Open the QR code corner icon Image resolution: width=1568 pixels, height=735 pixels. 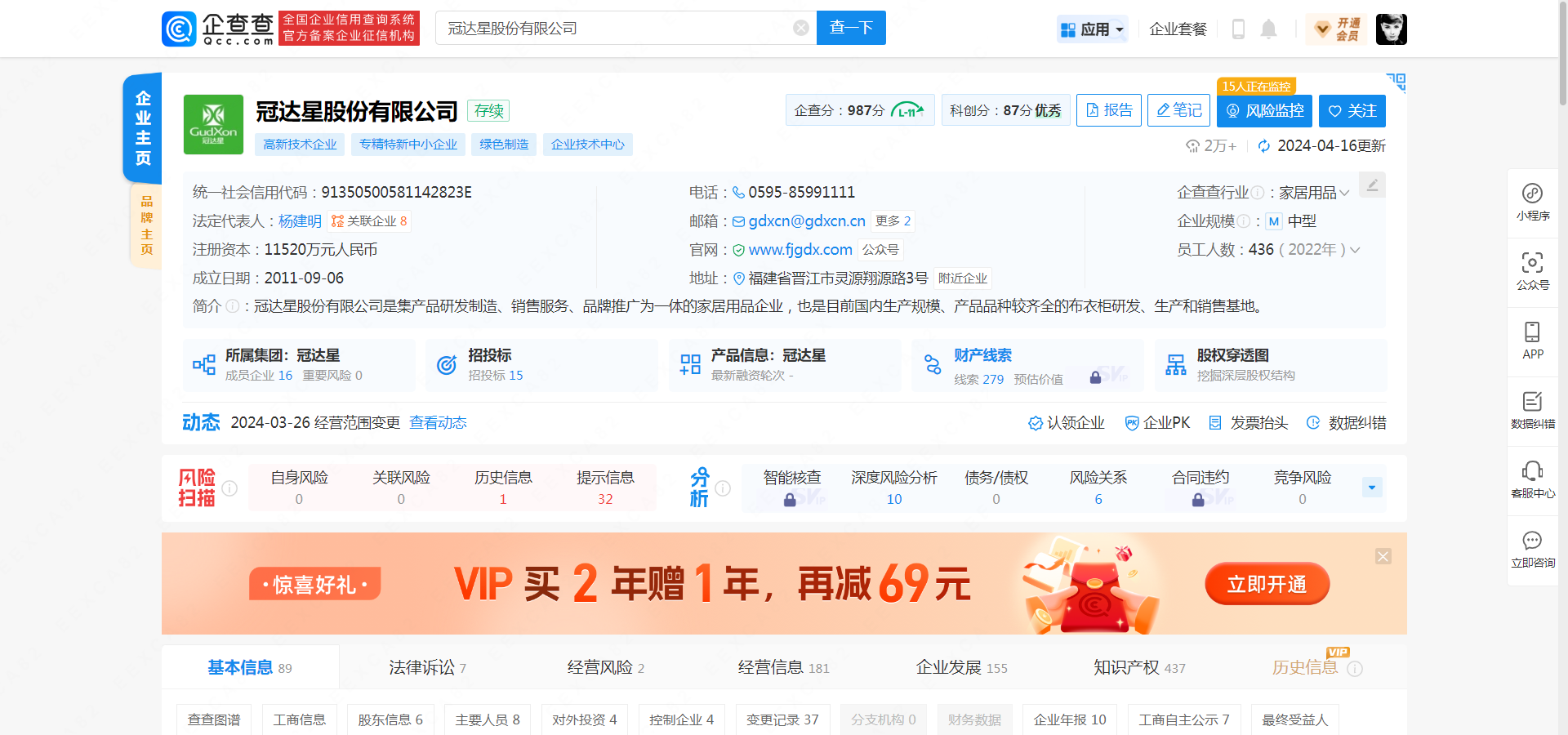(x=1396, y=82)
